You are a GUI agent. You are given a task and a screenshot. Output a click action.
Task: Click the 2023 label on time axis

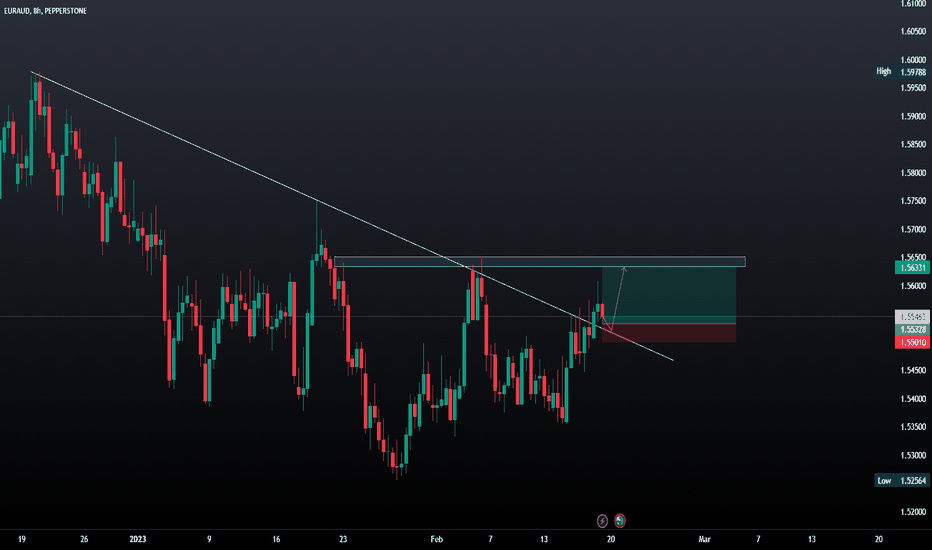[x=137, y=539]
